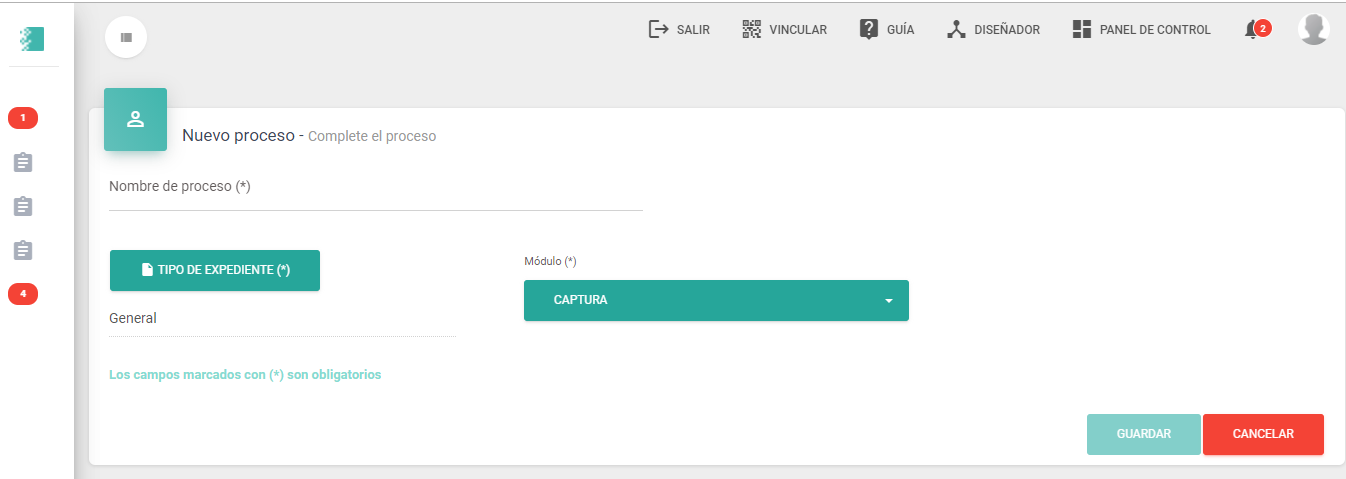
Task: Click the second clipboard icon in sidebar
Action: (x=23, y=206)
